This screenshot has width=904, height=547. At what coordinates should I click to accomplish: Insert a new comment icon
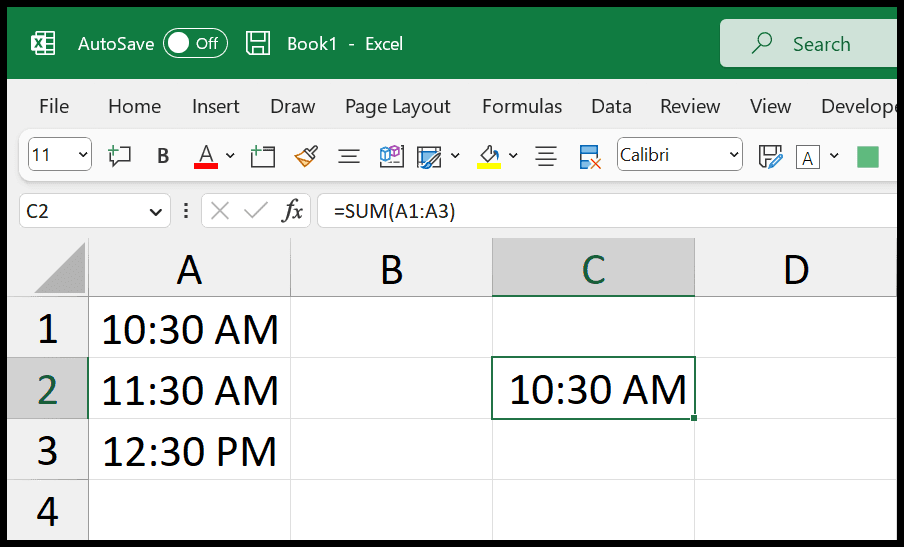pos(119,156)
